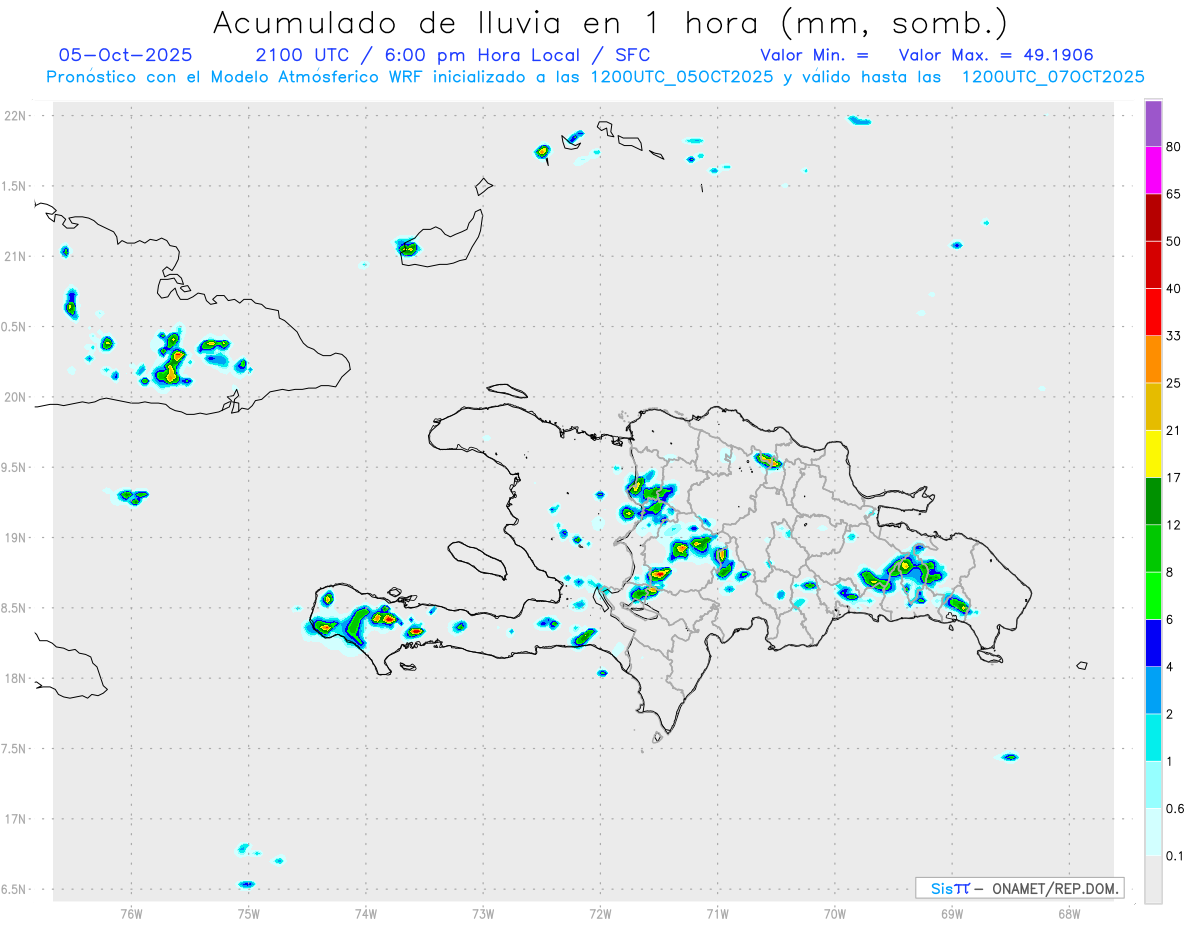Screen dimensions: 1200x927
Task: Click the yellow legend swatch between 17 and 21
Action: 1153,454
